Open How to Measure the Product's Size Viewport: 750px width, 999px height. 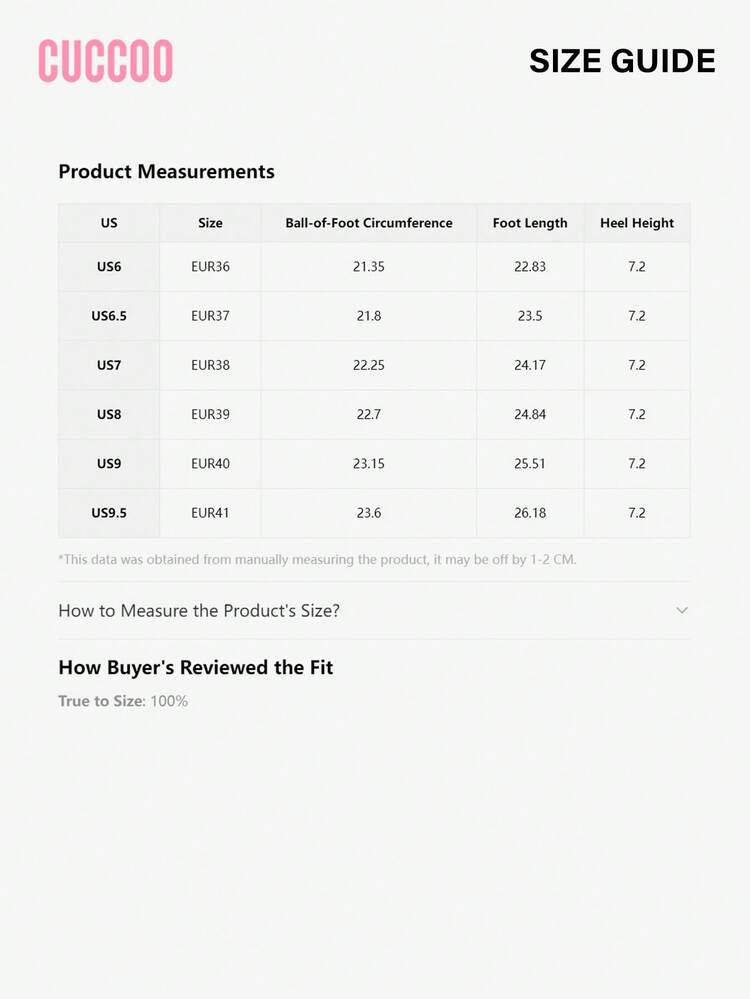coord(199,610)
